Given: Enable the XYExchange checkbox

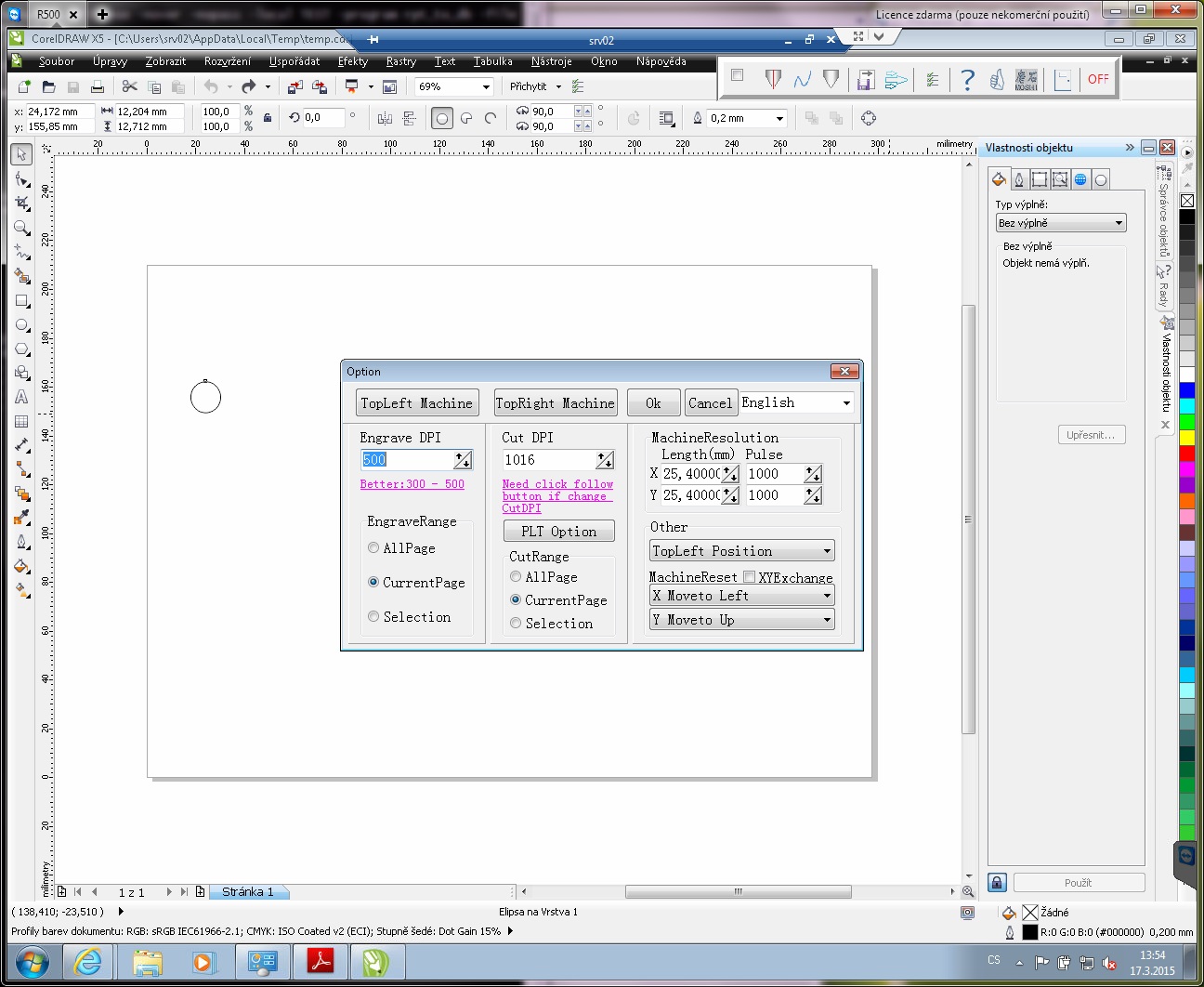Looking at the screenshot, I should tap(749, 577).
